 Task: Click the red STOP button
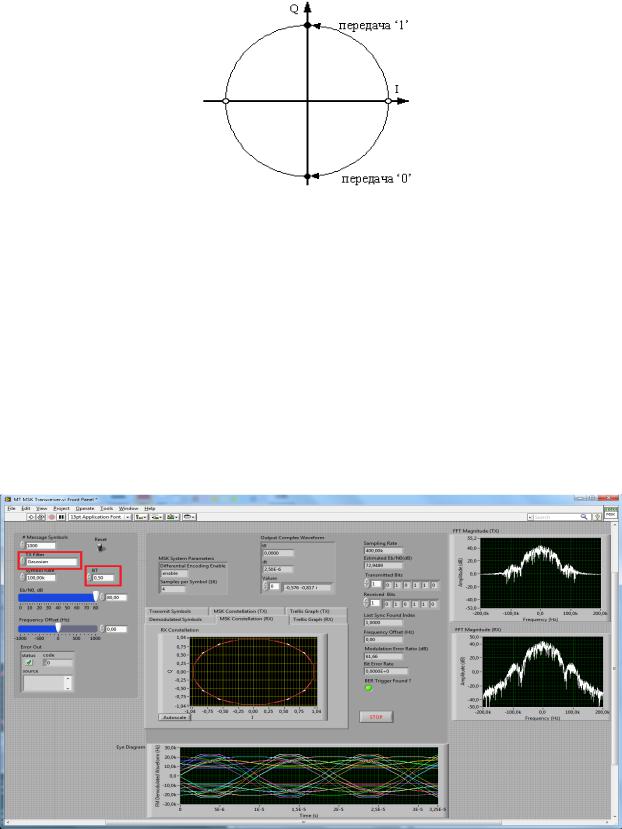(376, 717)
